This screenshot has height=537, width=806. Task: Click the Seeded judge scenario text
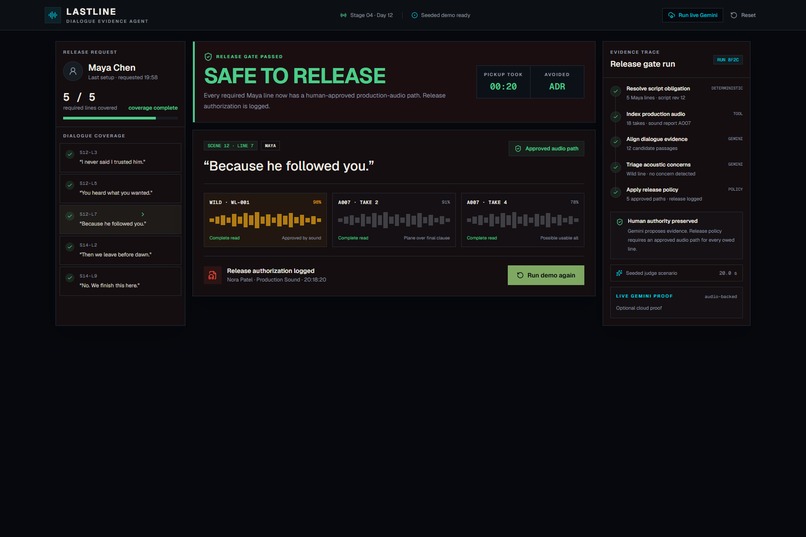pos(651,273)
